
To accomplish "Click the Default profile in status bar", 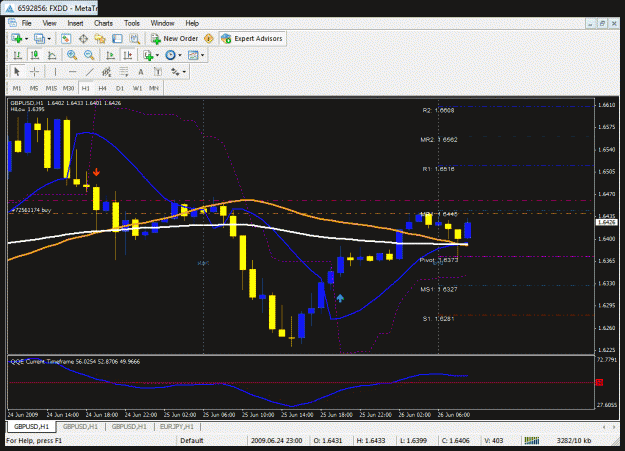I will (x=192, y=441).
